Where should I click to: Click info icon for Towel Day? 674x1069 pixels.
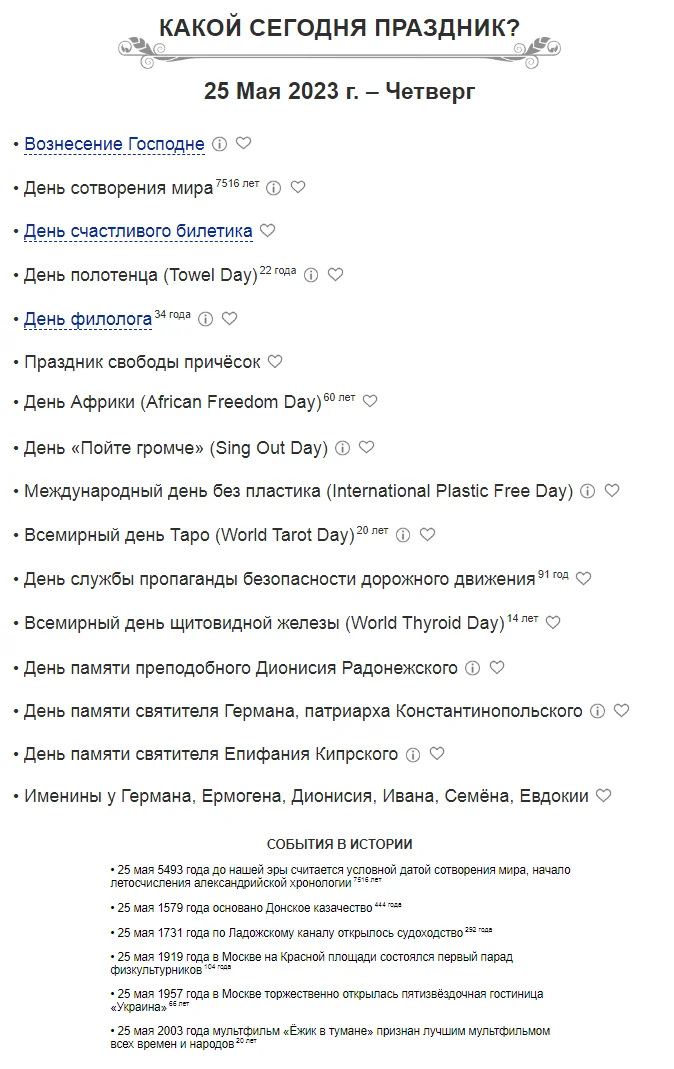coord(311,275)
